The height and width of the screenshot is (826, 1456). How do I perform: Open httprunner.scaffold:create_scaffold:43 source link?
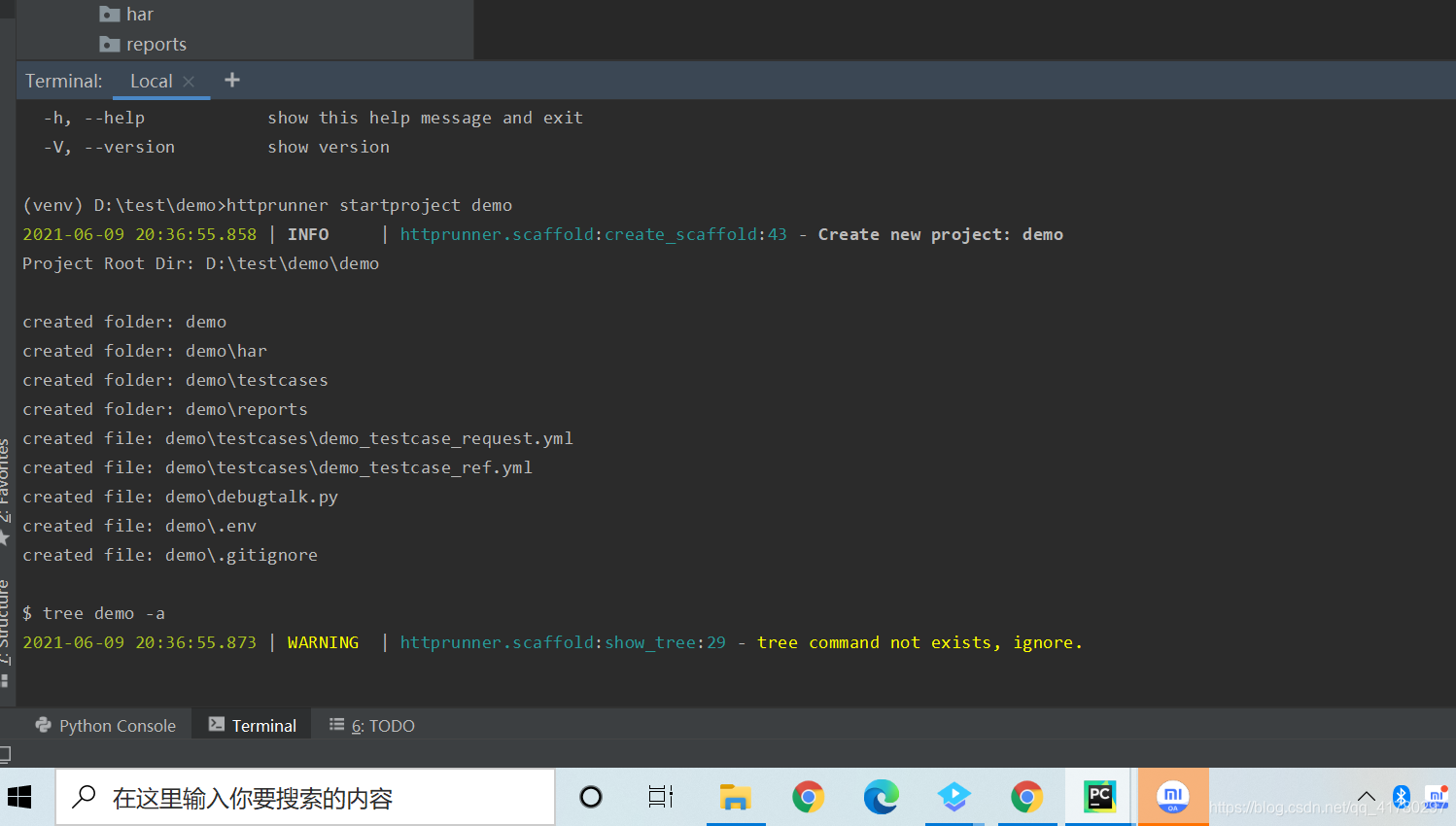pyautogui.click(x=593, y=234)
